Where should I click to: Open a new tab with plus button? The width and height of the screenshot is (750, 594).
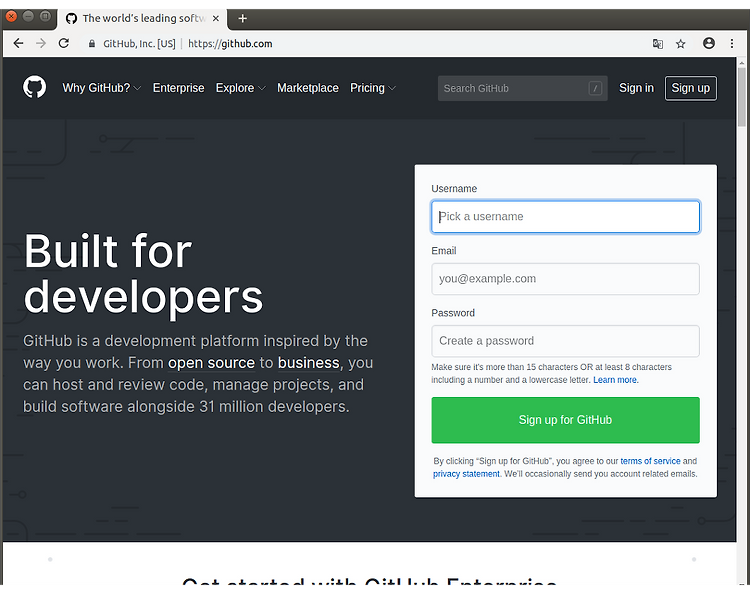point(243,18)
